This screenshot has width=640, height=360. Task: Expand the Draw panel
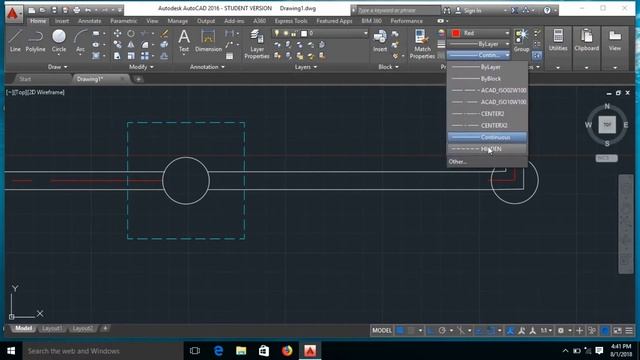tap(58, 67)
